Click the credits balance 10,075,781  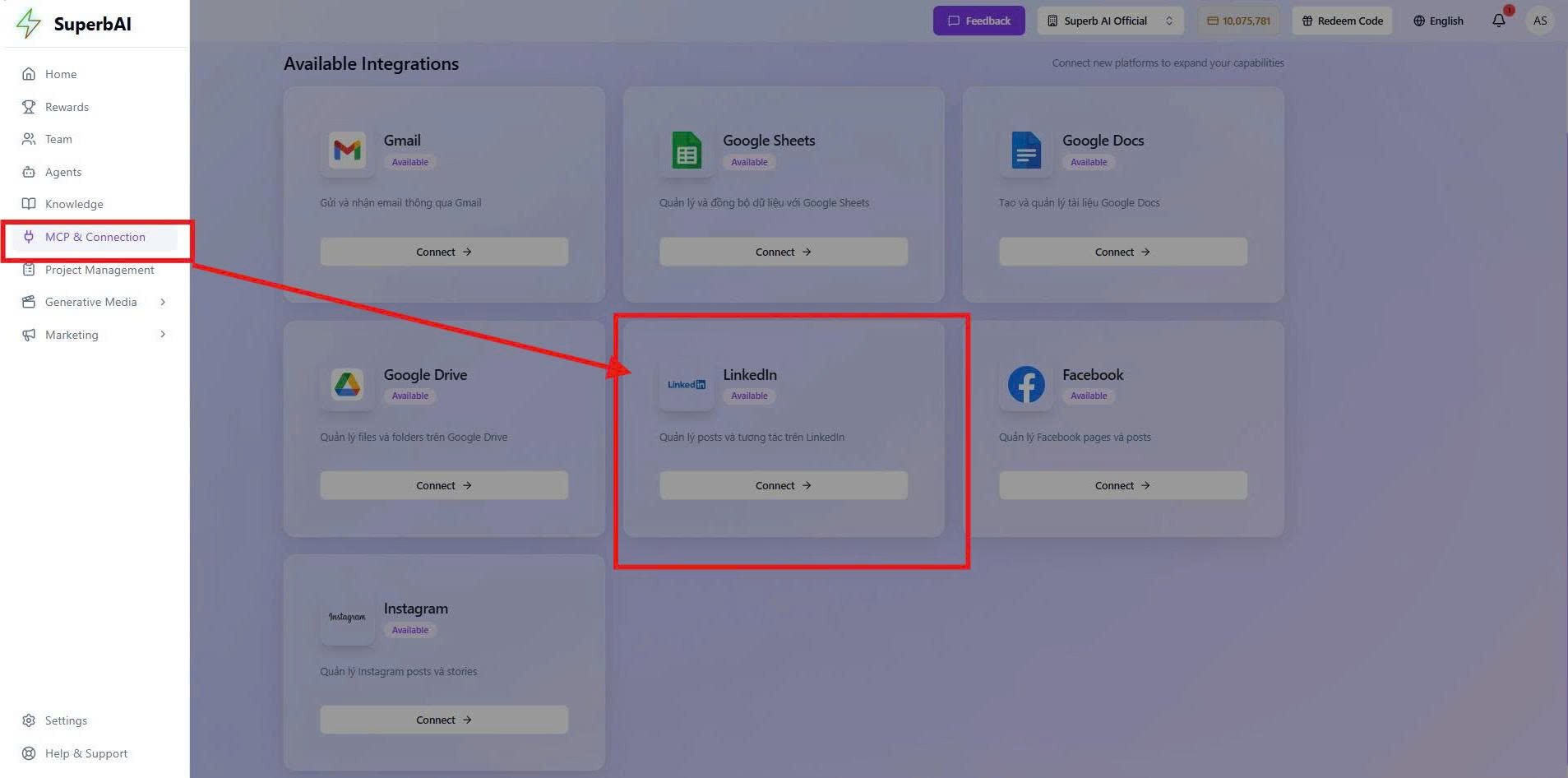pyautogui.click(x=1238, y=21)
